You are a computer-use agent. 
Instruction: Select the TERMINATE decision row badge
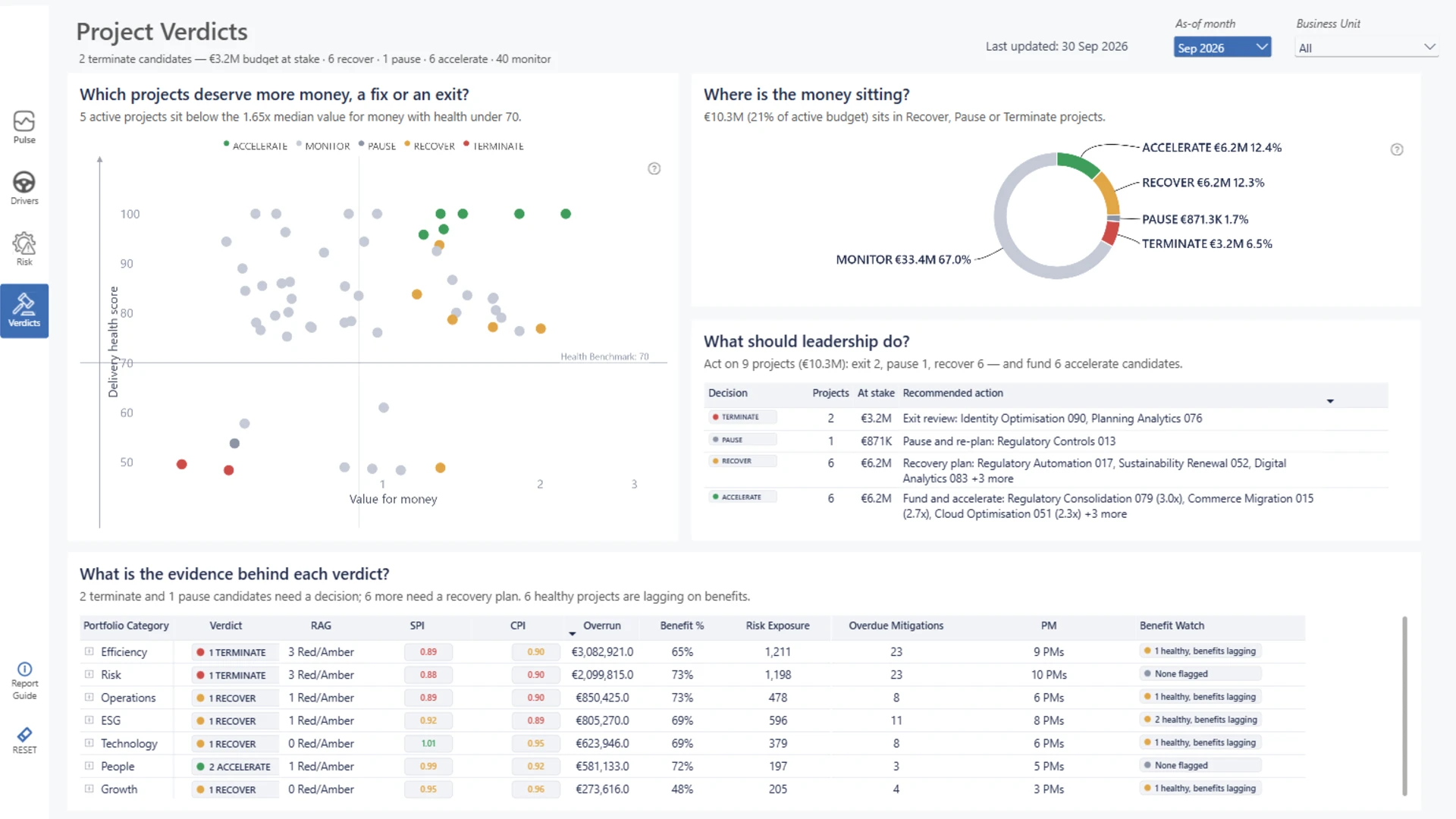742,417
